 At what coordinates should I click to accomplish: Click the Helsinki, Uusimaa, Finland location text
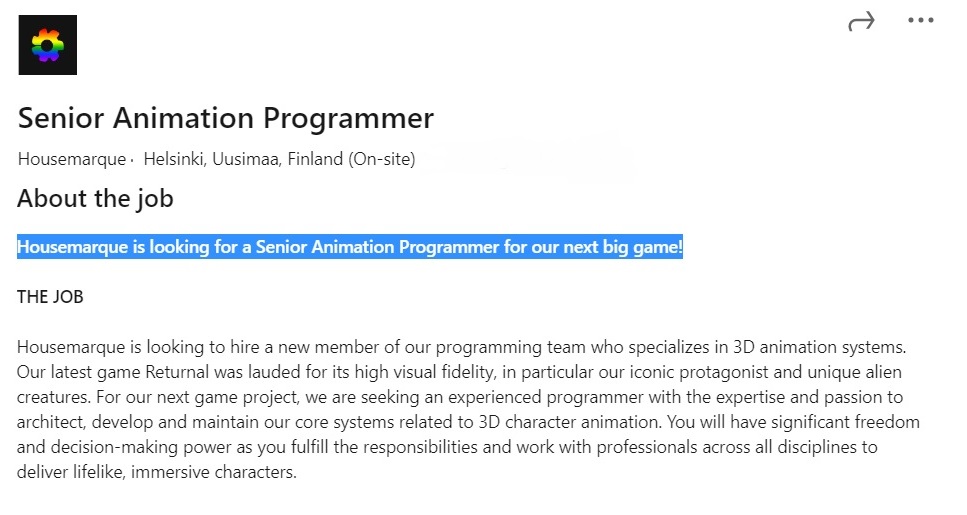(x=243, y=159)
